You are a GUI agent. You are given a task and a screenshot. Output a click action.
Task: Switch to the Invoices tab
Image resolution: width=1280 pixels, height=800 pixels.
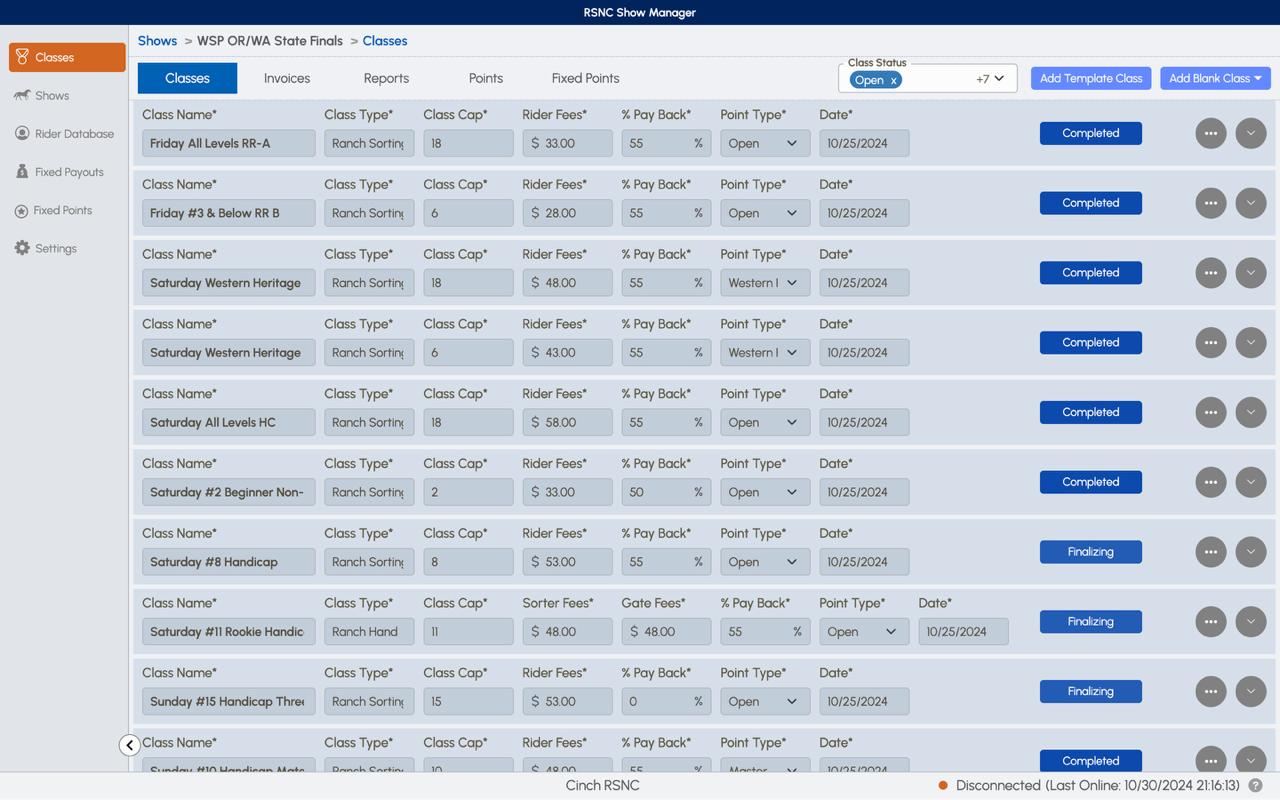(x=287, y=78)
